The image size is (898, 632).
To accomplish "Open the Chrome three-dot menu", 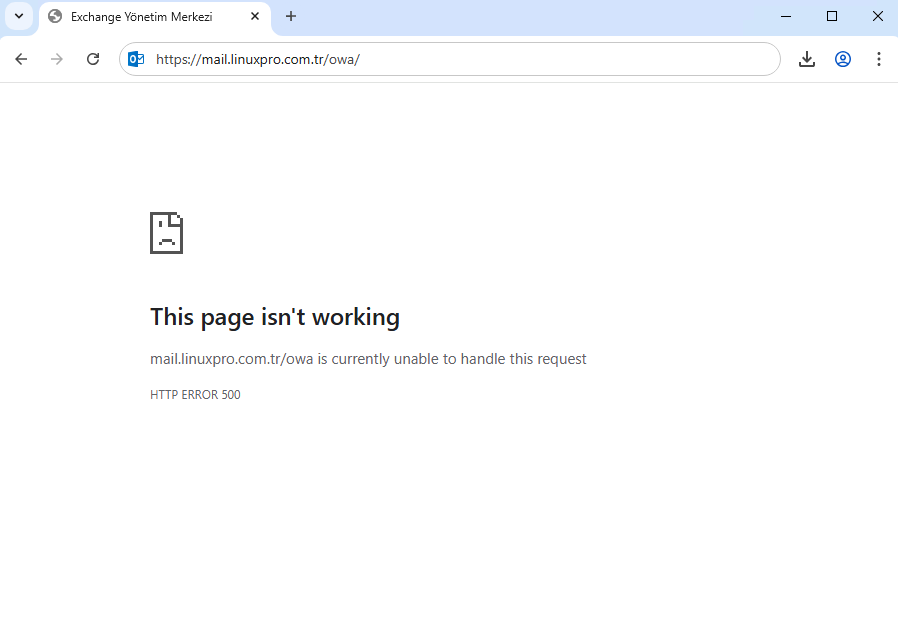I will point(879,59).
